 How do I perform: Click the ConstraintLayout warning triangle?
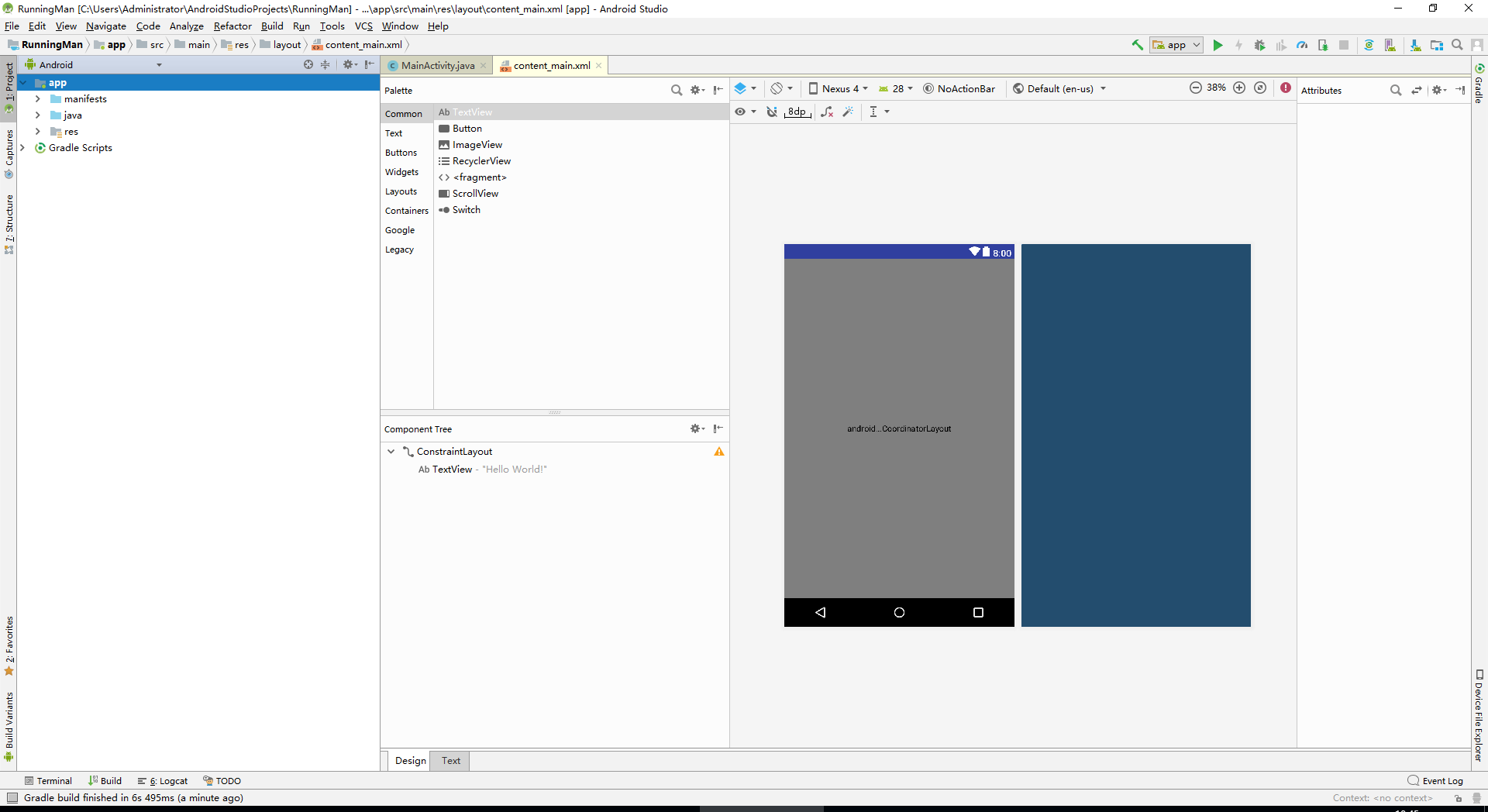719,452
